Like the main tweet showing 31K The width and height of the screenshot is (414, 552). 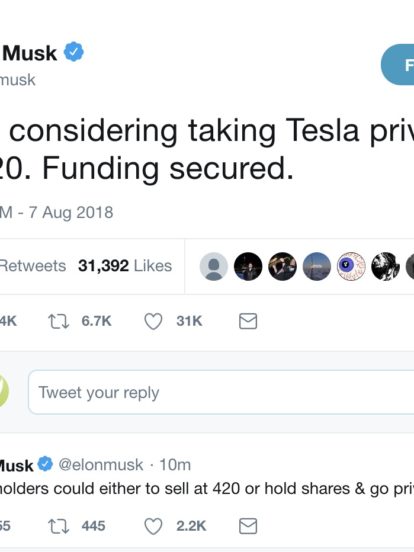click(x=153, y=321)
